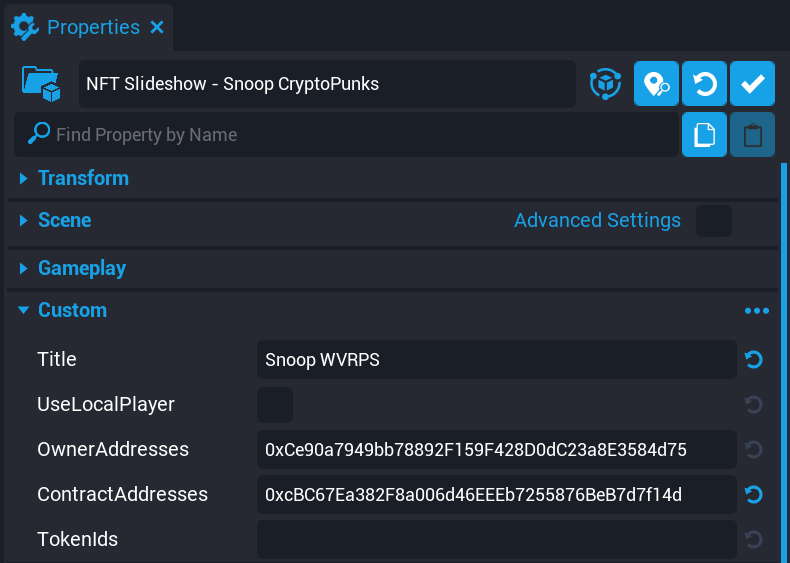Click the UseLocalPlayer property label

[x=106, y=404]
